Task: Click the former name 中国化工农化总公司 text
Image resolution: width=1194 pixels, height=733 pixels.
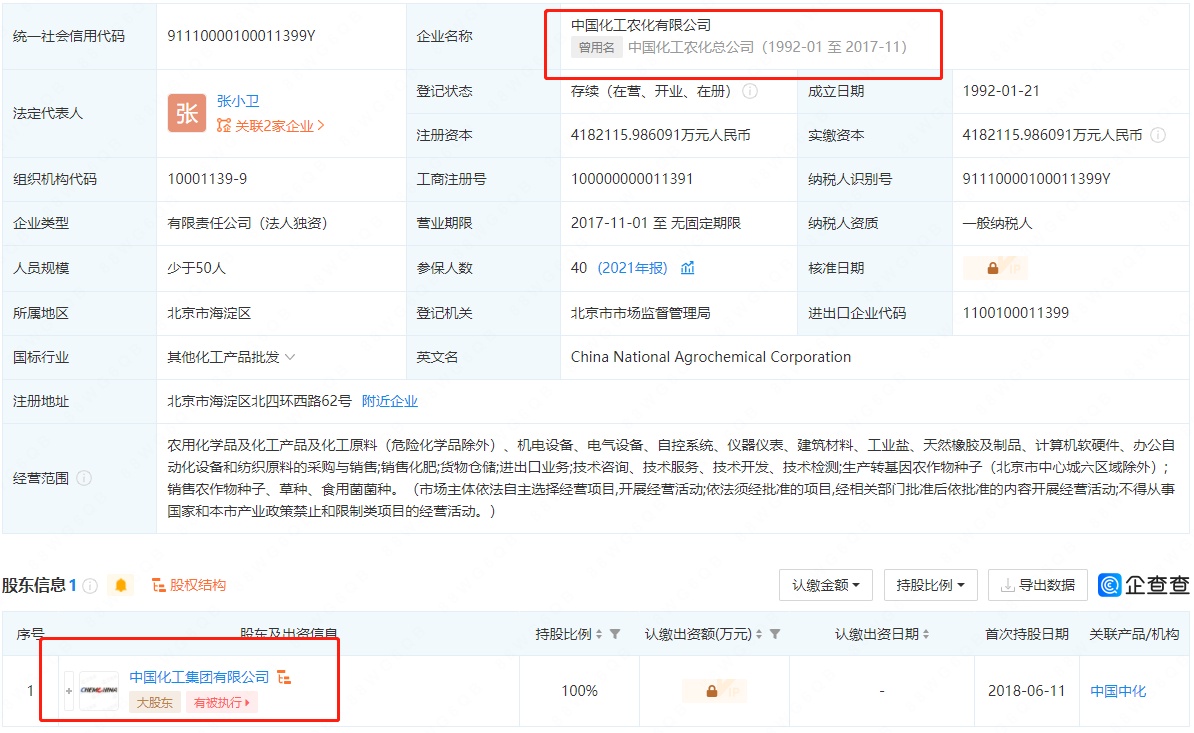Action: 691,47
